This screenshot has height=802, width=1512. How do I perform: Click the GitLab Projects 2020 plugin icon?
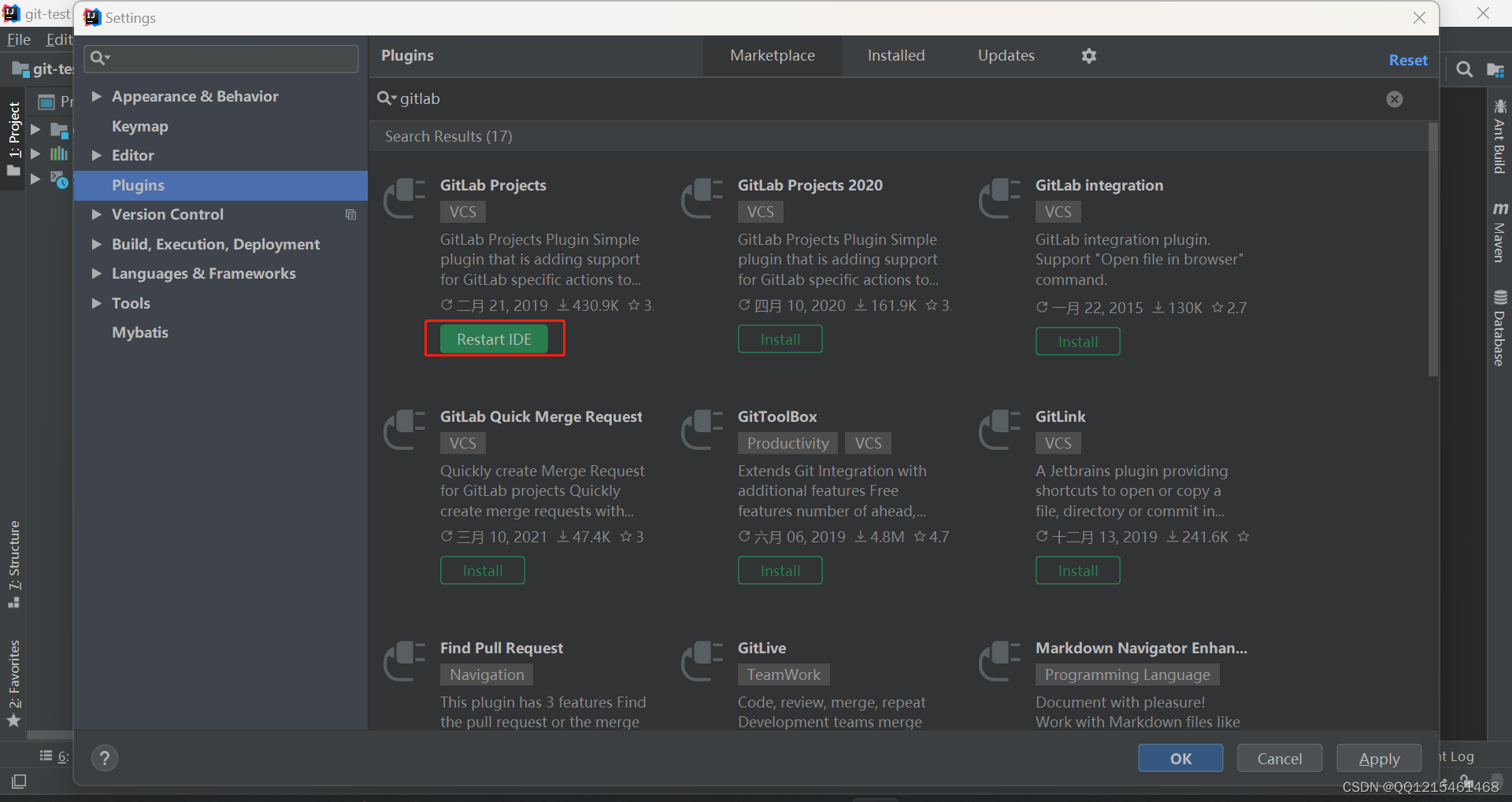tap(702, 198)
